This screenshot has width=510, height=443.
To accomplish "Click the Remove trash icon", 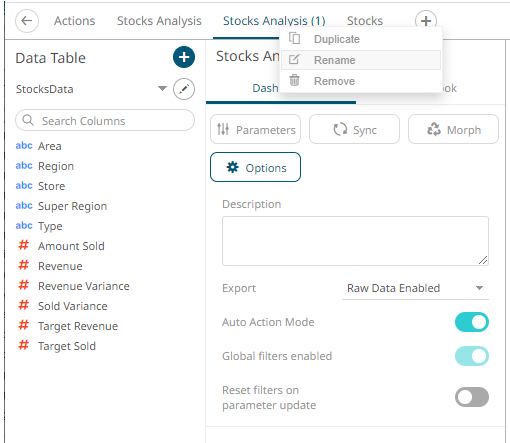I will pos(294,81).
